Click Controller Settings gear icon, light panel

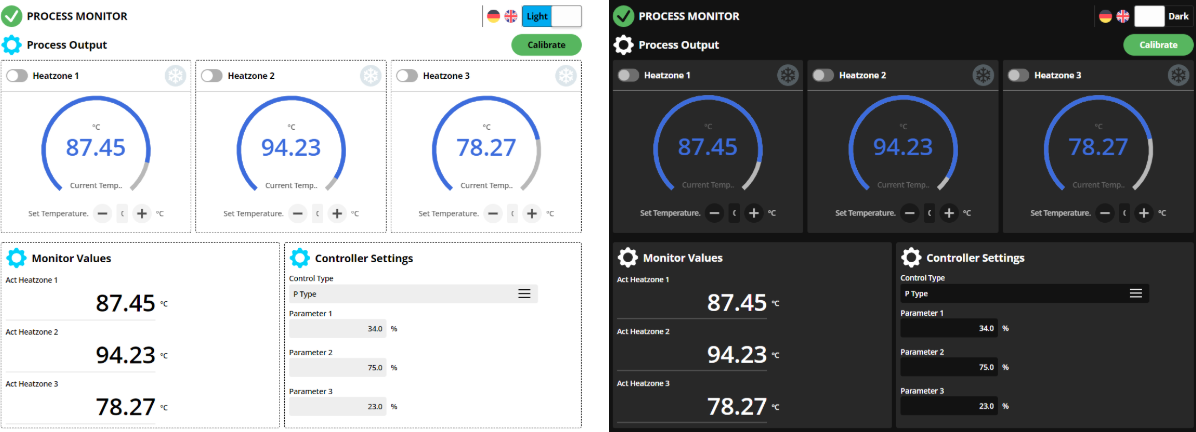point(300,258)
